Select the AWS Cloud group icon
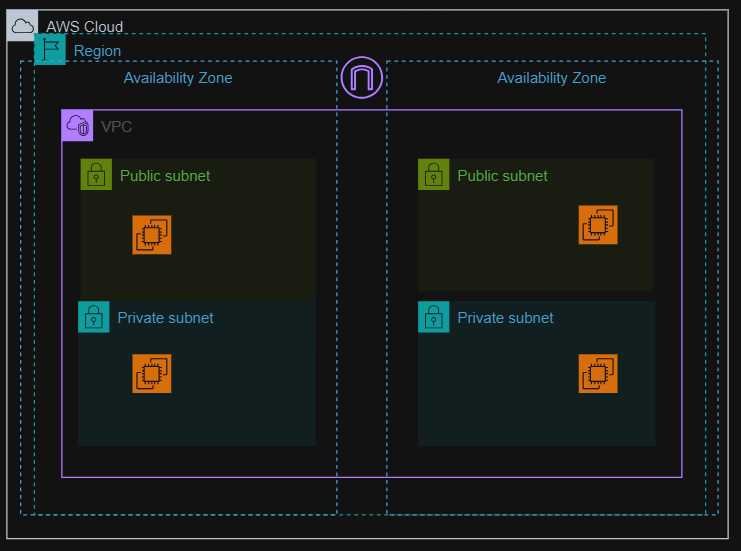 coord(22,26)
